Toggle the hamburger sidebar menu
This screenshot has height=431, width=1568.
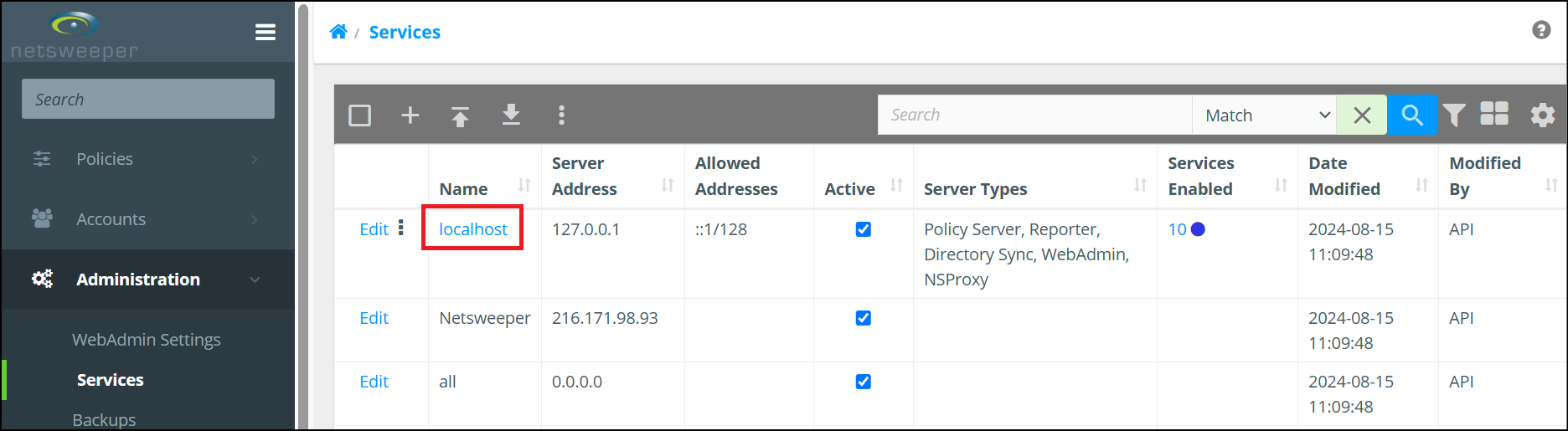(266, 32)
